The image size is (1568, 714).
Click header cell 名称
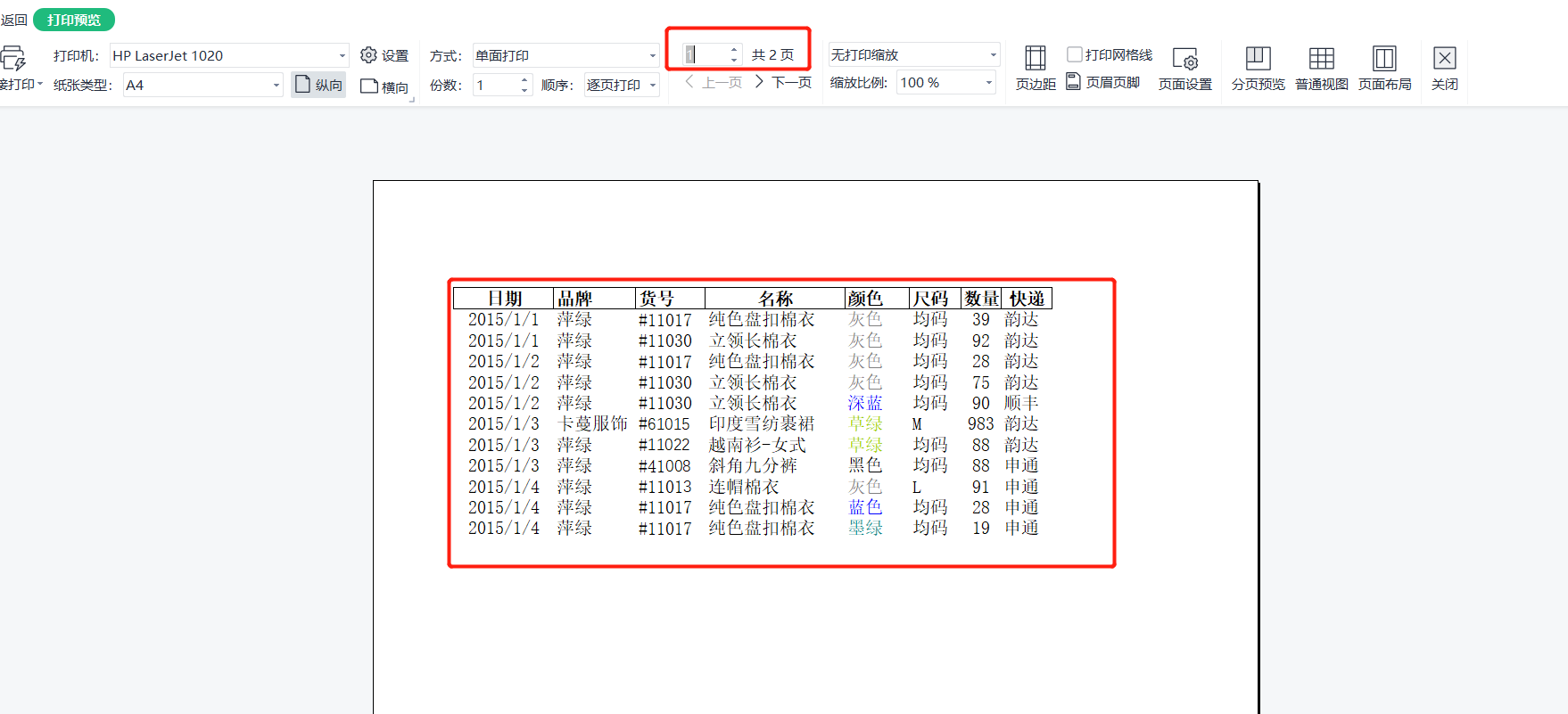click(775, 298)
